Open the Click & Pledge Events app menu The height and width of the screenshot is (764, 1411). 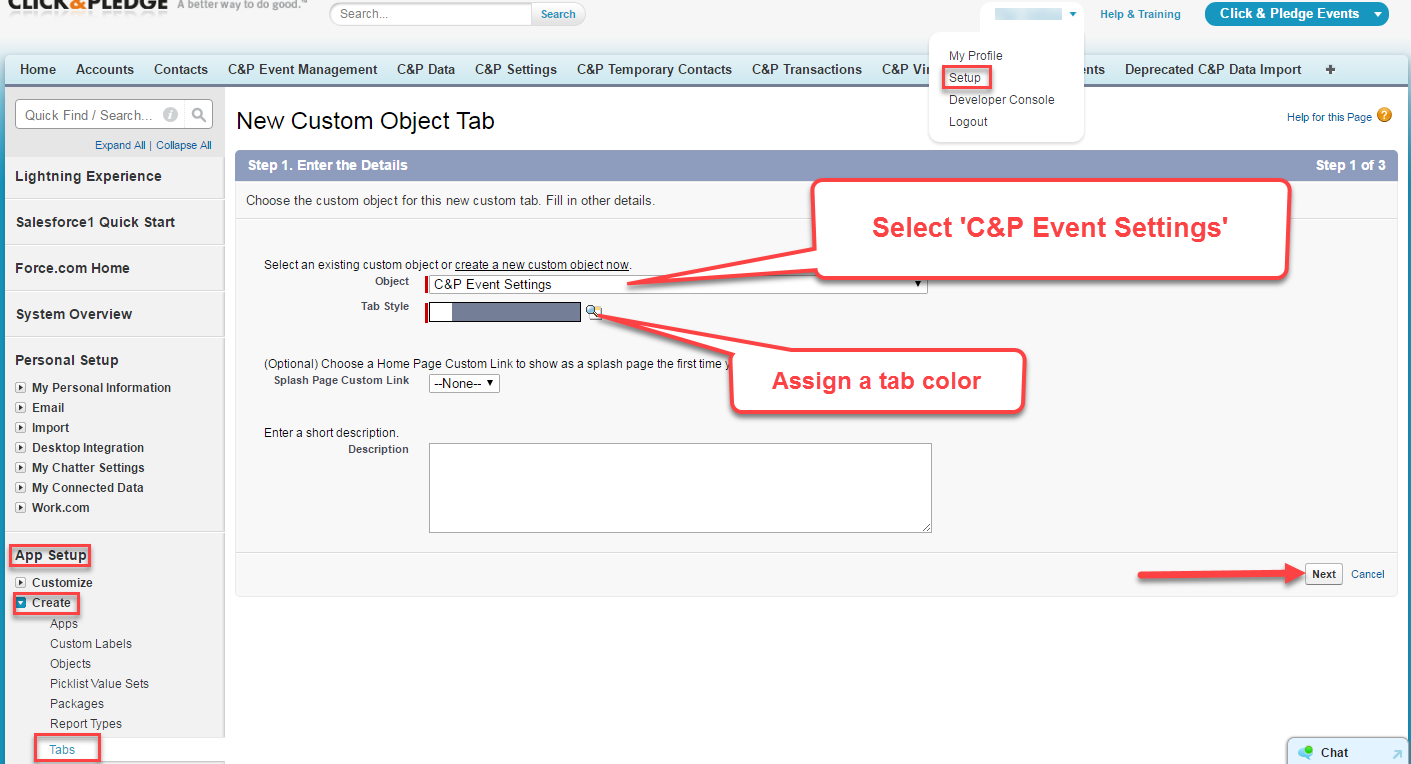pos(1296,13)
